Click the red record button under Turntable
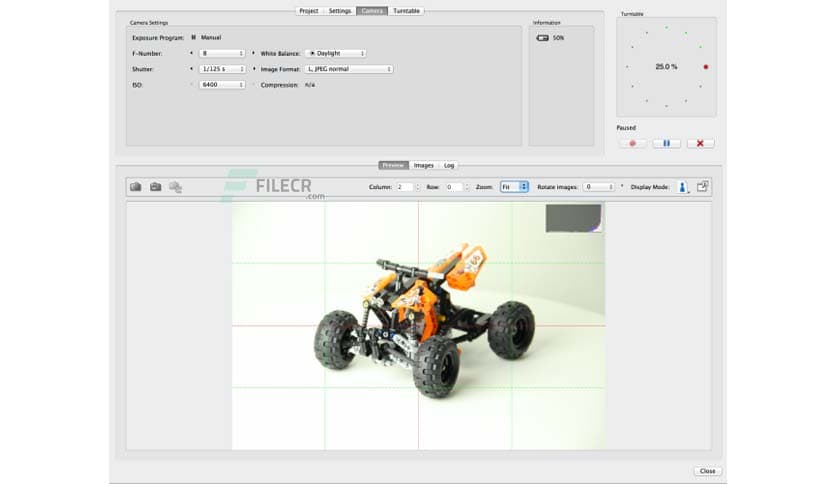The width and height of the screenshot is (836, 484). pyautogui.click(x=632, y=143)
